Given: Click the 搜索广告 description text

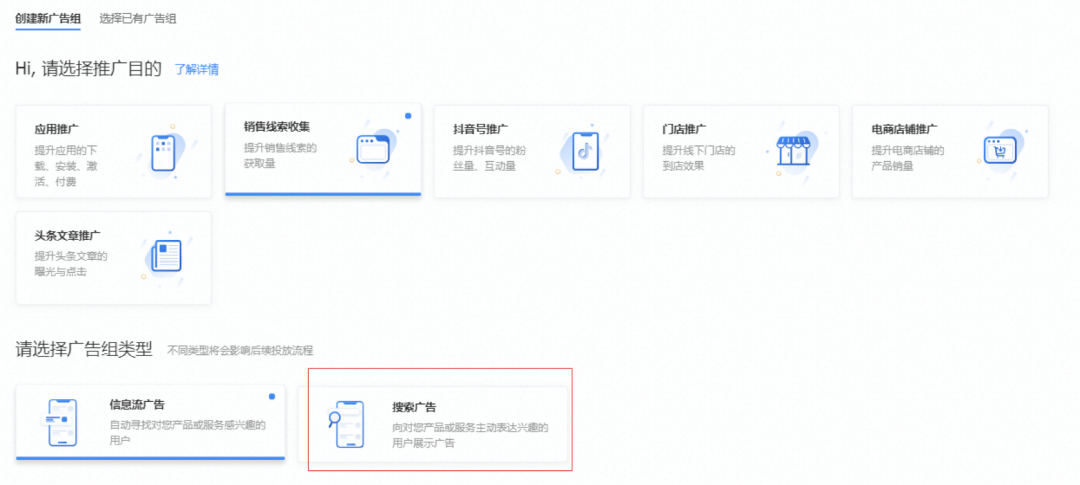Looking at the screenshot, I should (470, 435).
